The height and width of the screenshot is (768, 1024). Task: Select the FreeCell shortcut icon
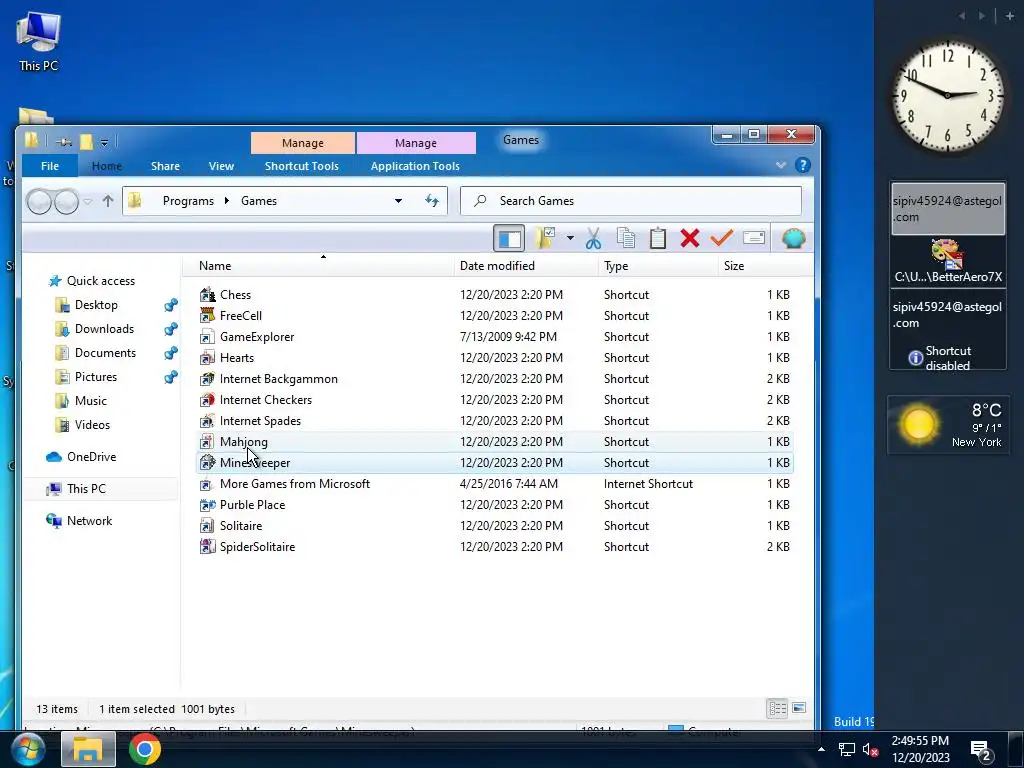(x=207, y=315)
